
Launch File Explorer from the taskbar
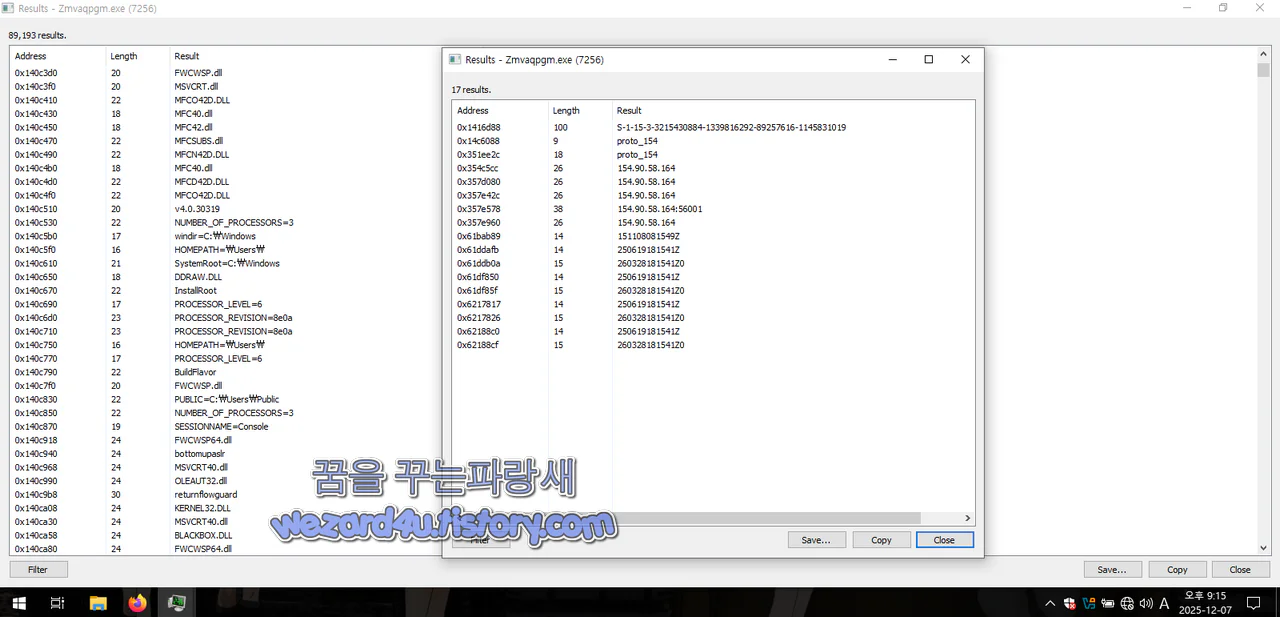coord(97,603)
